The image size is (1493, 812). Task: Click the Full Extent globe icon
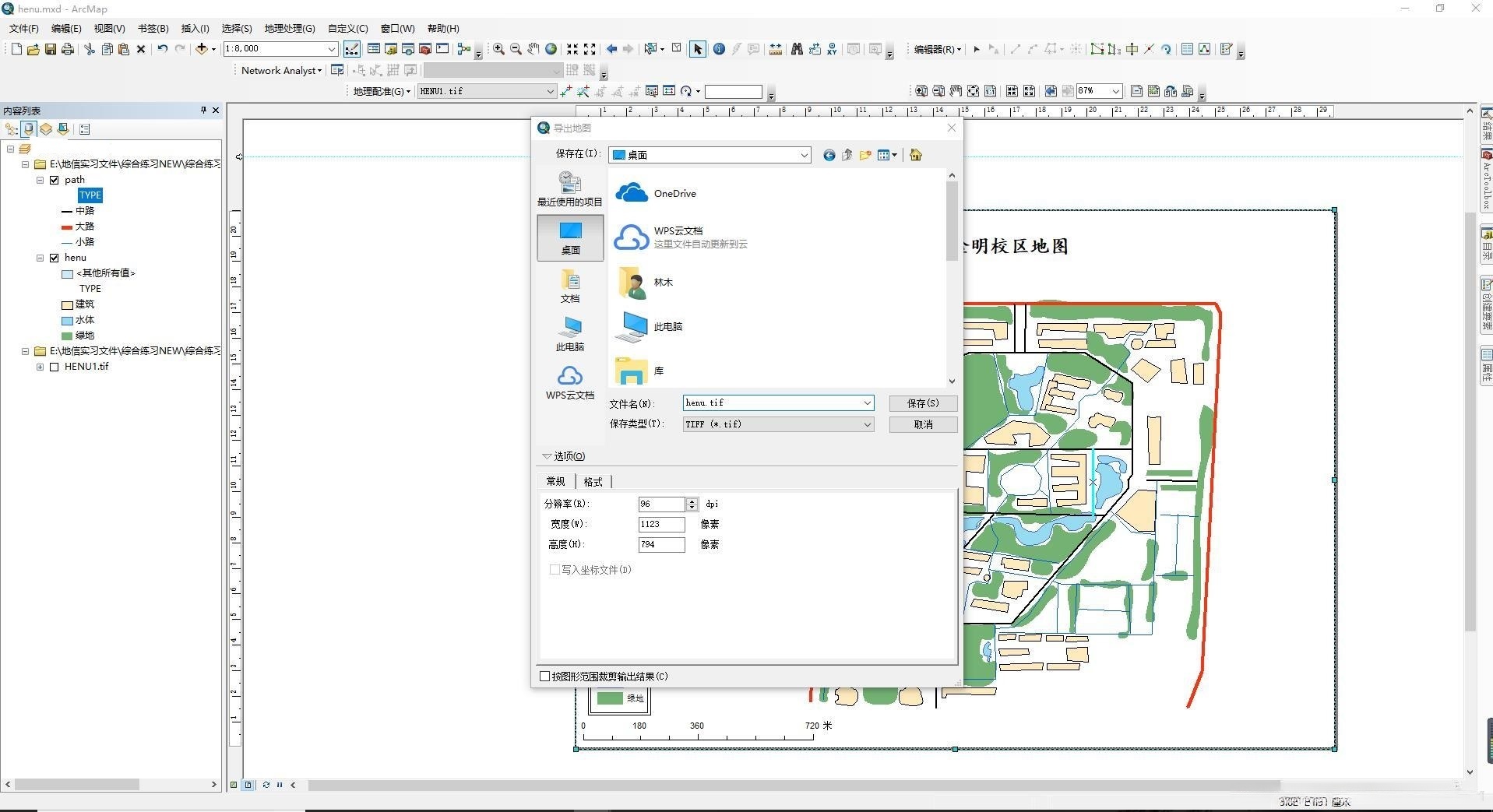(551, 49)
